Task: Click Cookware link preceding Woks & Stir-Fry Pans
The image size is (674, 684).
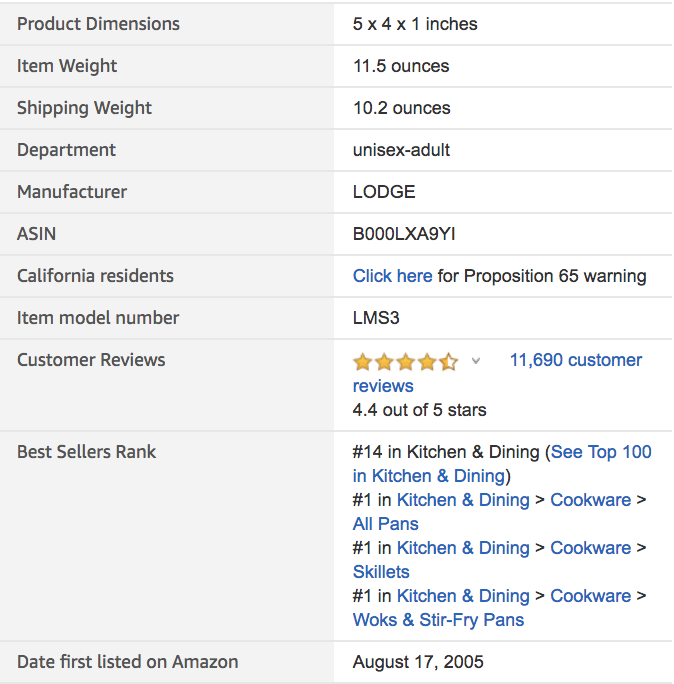Action: (590, 596)
